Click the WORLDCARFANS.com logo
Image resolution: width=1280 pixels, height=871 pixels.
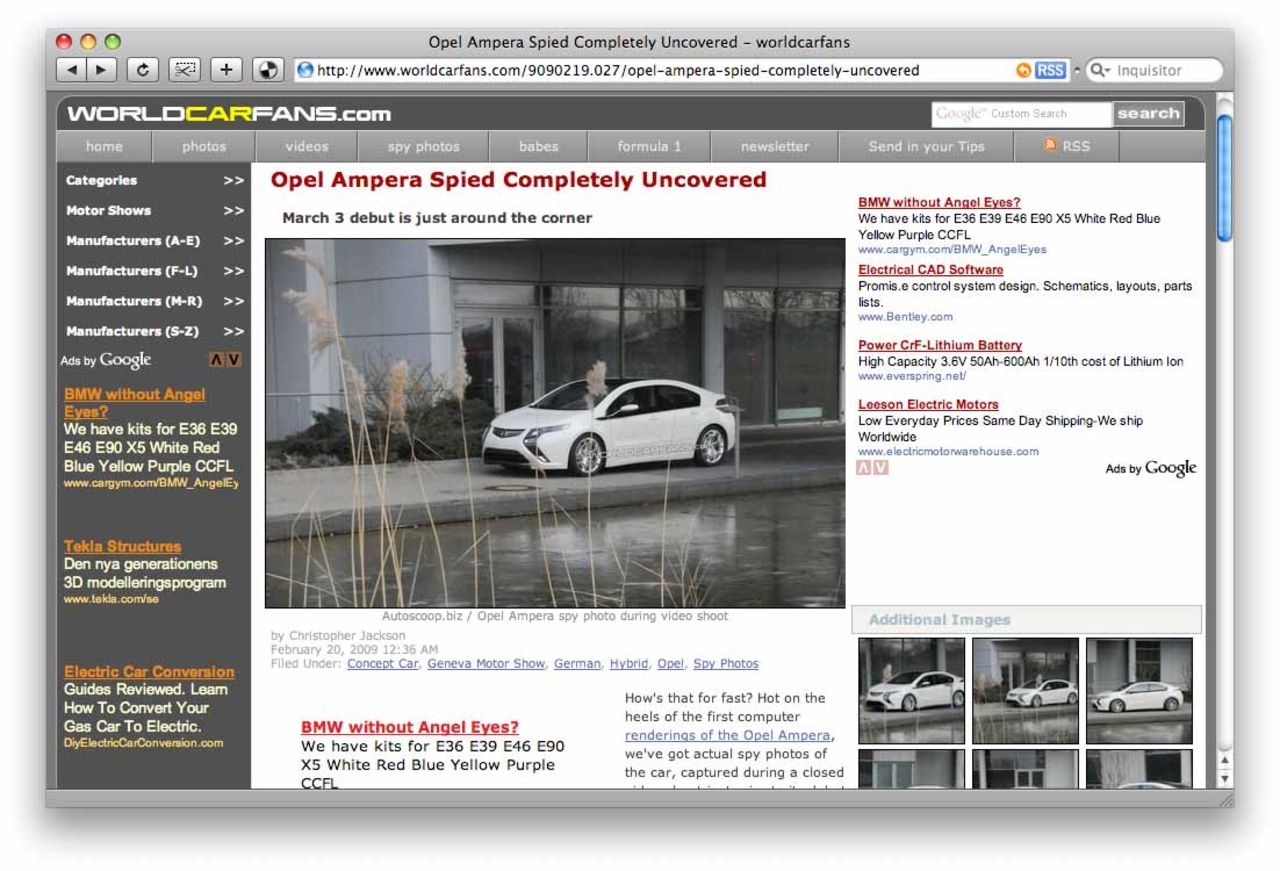[x=230, y=113]
